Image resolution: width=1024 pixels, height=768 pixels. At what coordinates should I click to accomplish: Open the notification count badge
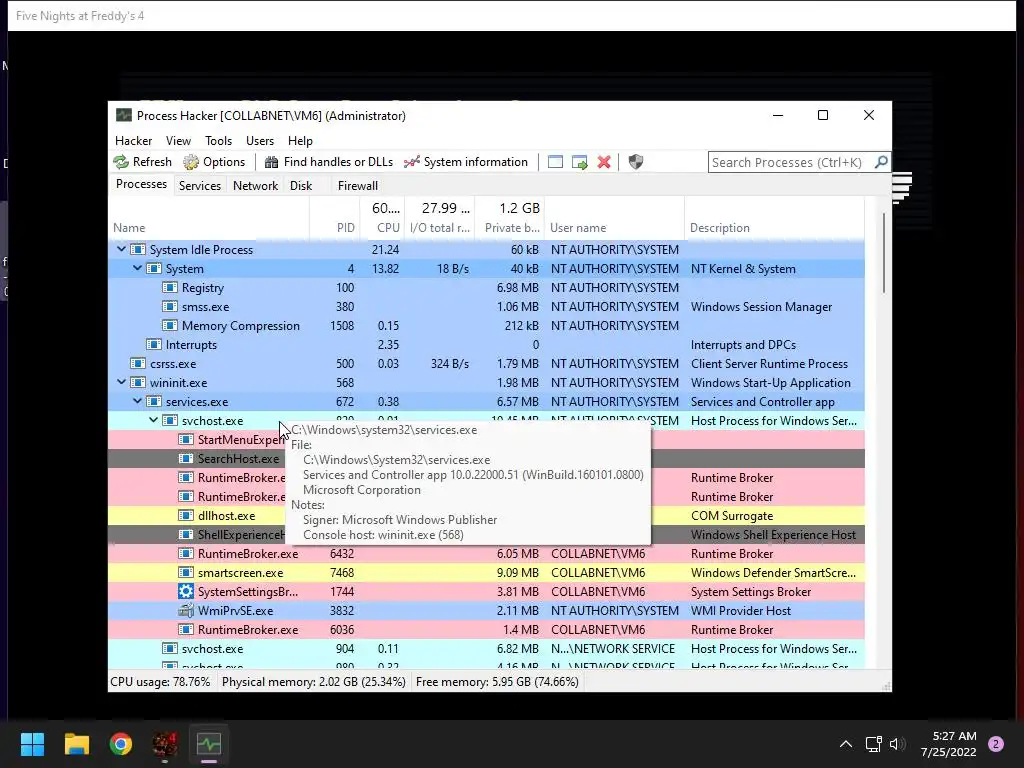[996, 744]
